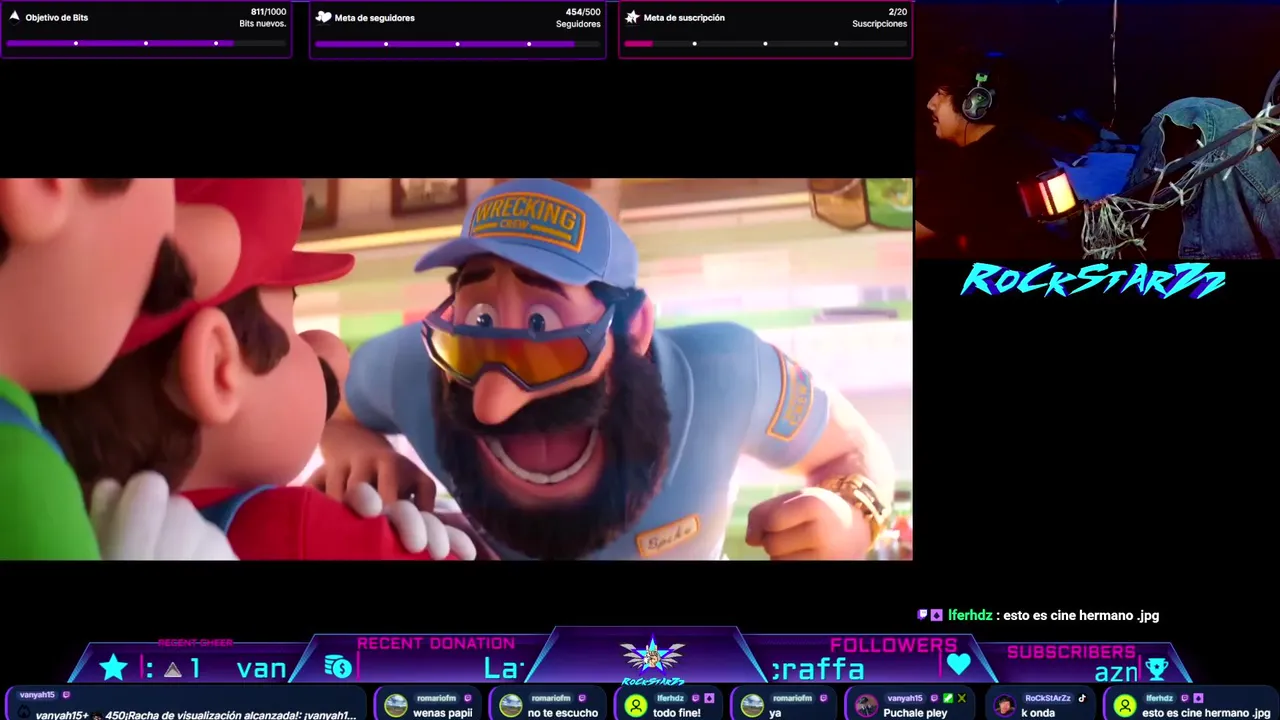1280x720 pixels.
Task: Click the 'SUBSCRIBERS' heading in bottom bar
Action: (x=1071, y=652)
